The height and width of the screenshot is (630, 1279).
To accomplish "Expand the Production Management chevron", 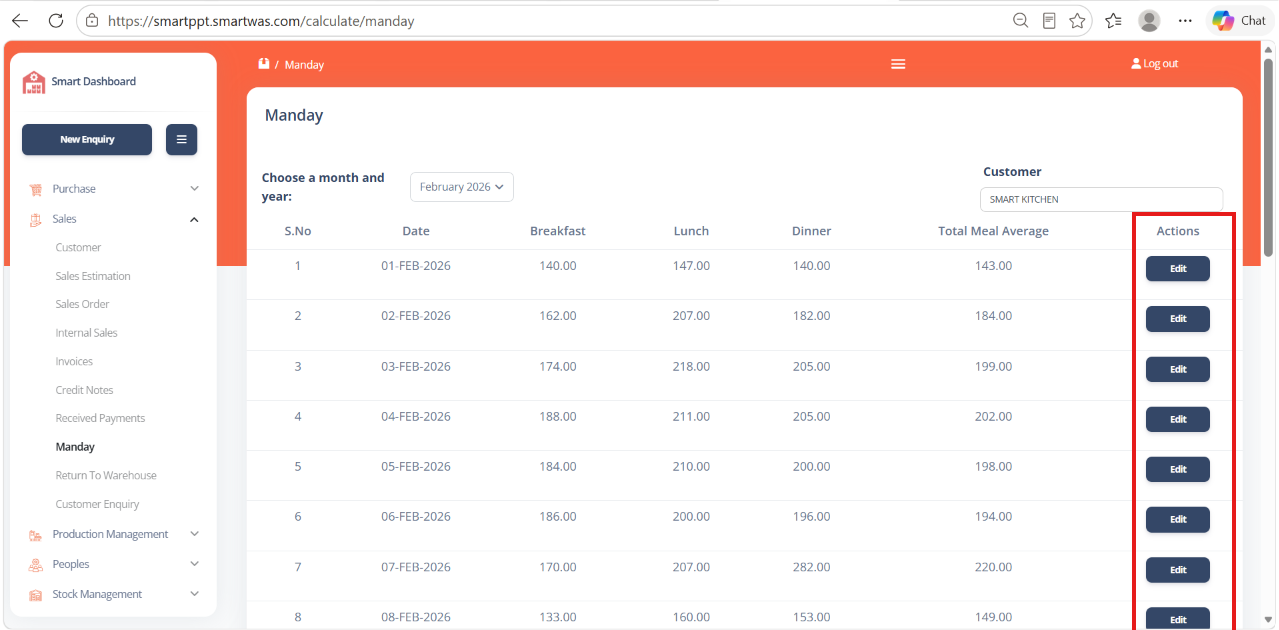I will tap(194, 535).
